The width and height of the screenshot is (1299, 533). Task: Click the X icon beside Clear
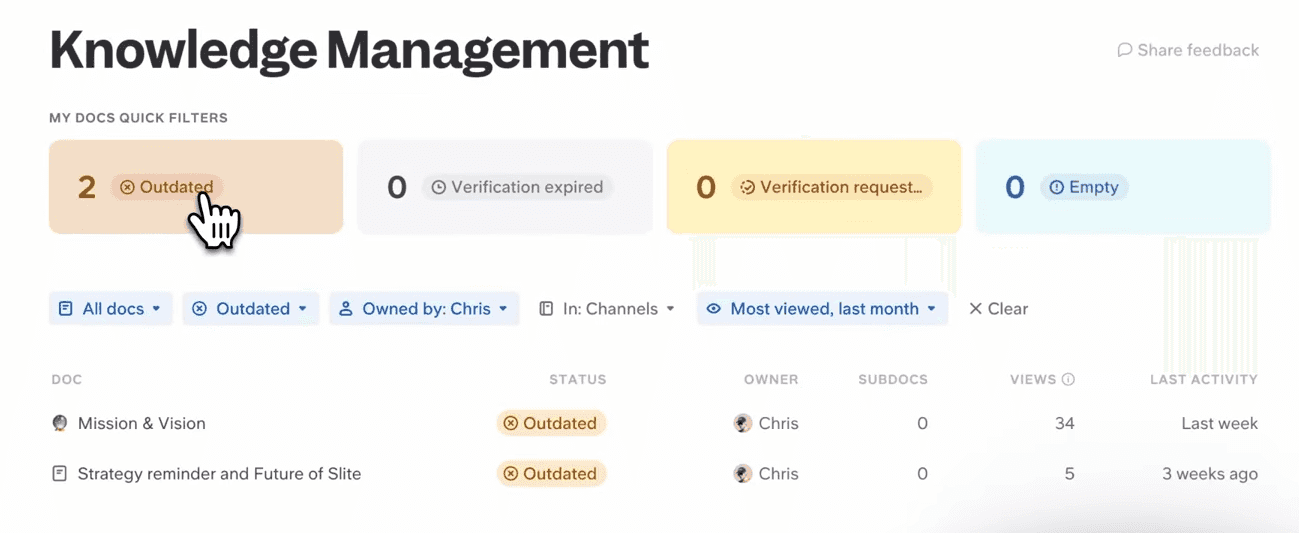[976, 309]
